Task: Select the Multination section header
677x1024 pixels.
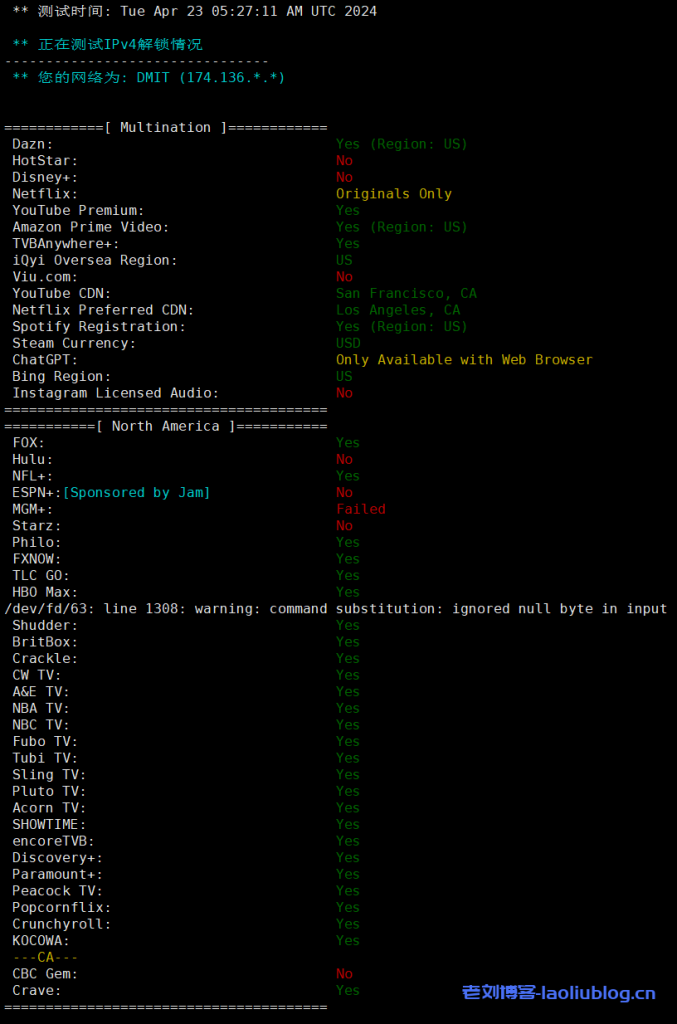Action: pos(166,127)
